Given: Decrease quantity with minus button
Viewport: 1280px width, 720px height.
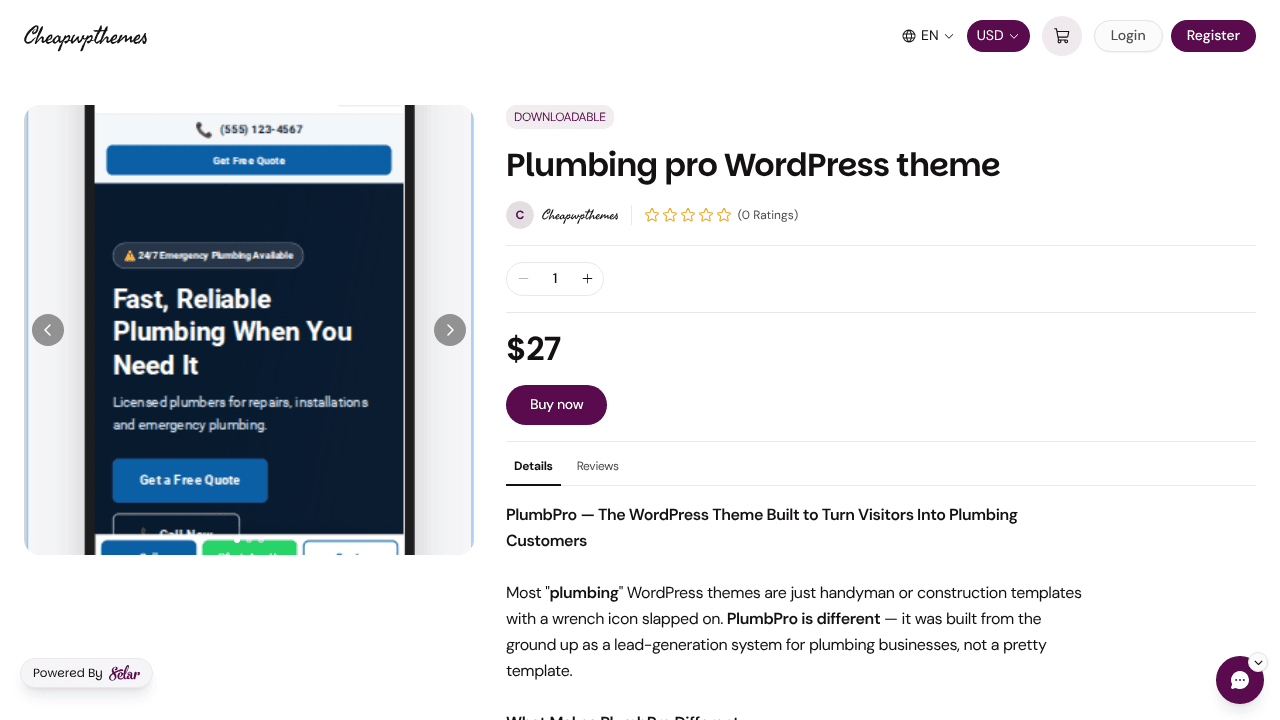Looking at the screenshot, I should (523, 279).
